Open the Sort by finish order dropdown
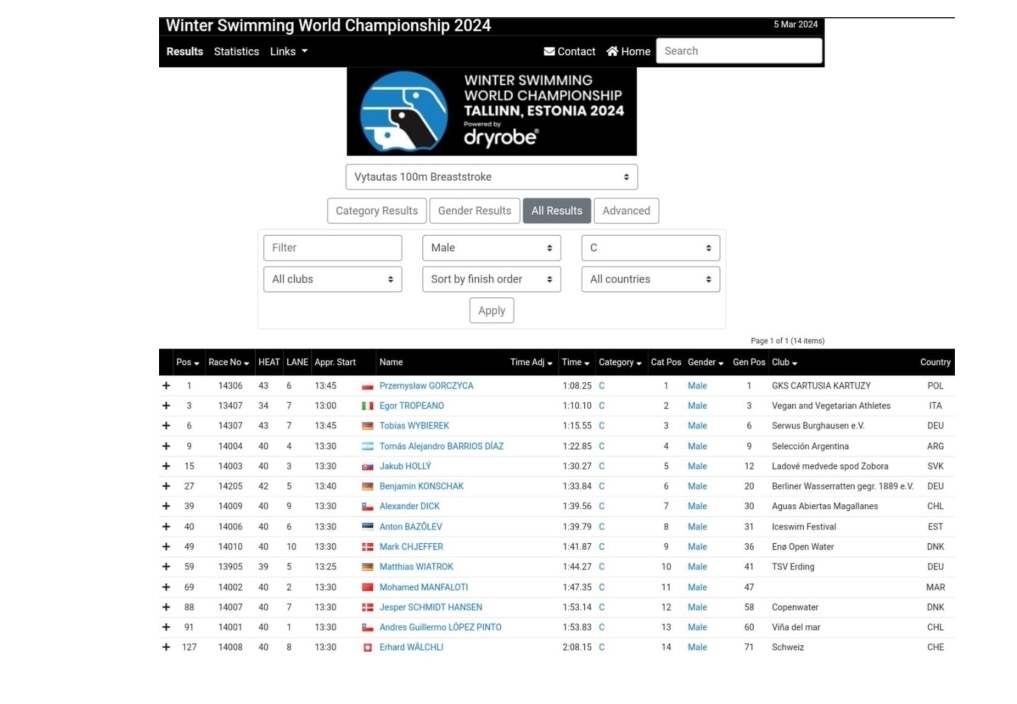 (x=491, y=279)
